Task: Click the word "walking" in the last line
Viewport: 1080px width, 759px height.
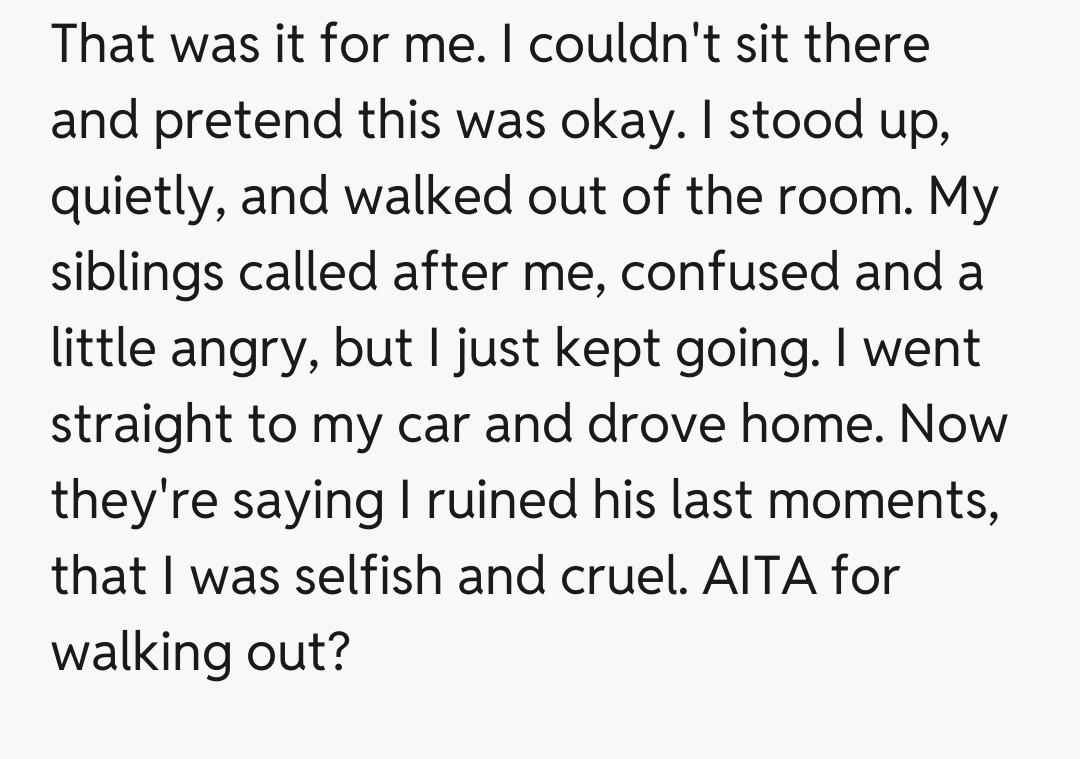Action: click(x=141, y=654)
